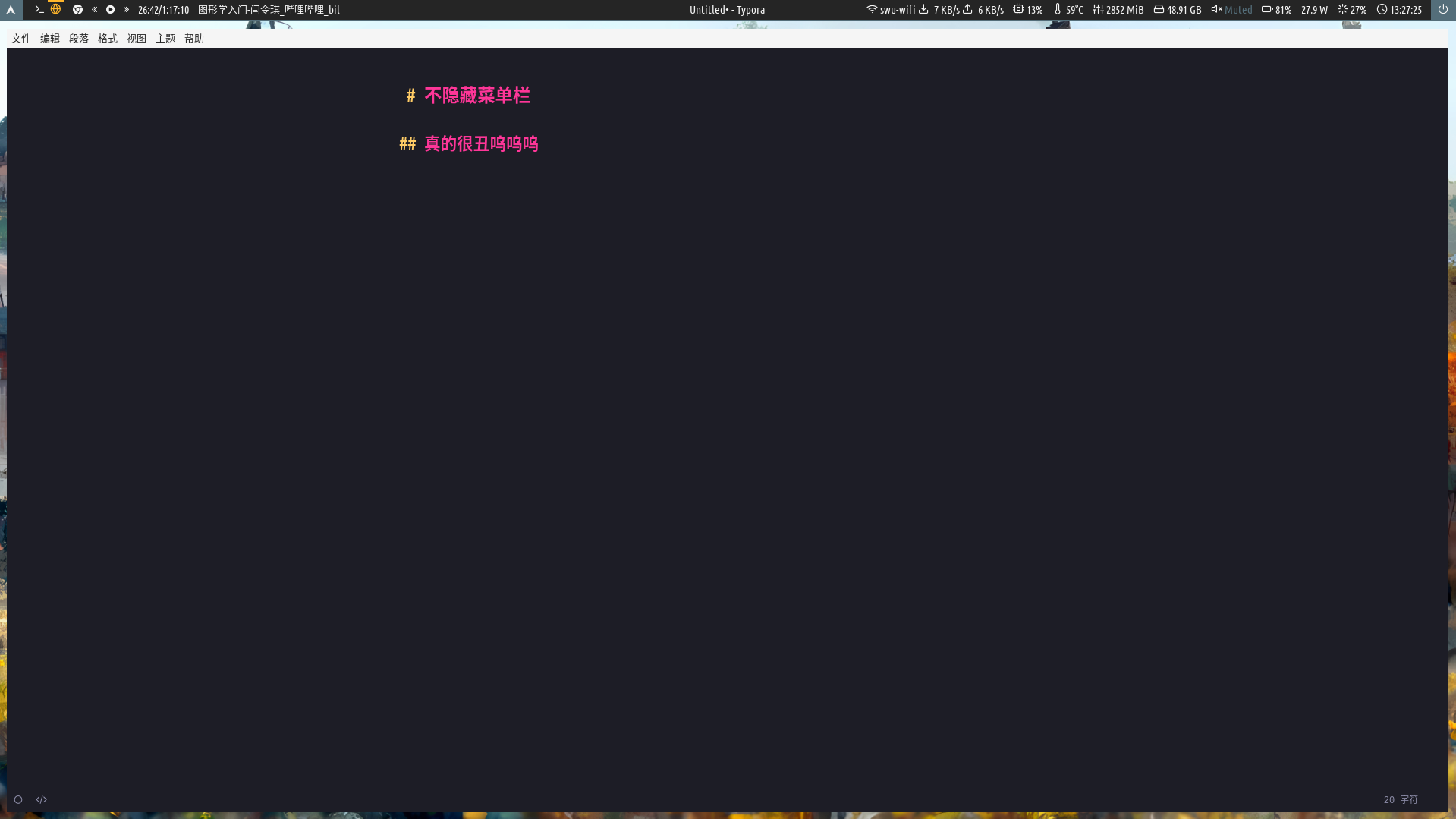The height and width of the screenshot is (819, 1456).
Task: Click the circle outline icon in Typora's footer
Action: [17, 799]
